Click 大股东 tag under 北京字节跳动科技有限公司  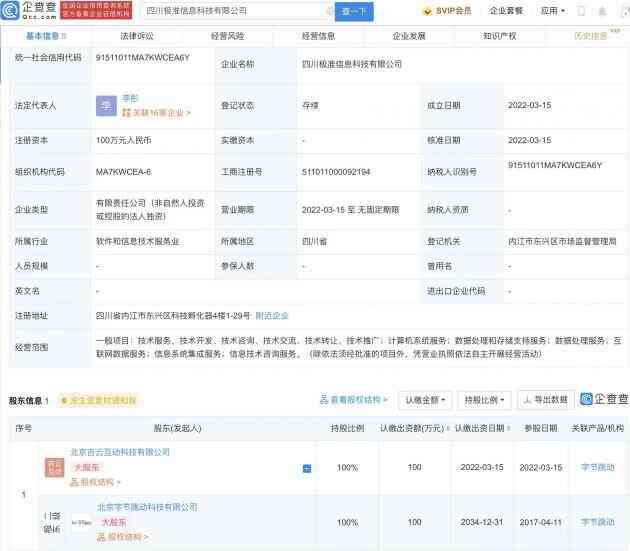pos(114,522)
